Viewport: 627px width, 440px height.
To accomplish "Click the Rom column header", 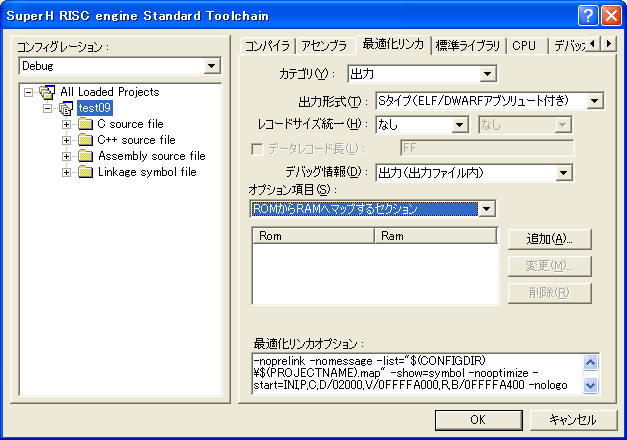I will [x=312, y=236].
